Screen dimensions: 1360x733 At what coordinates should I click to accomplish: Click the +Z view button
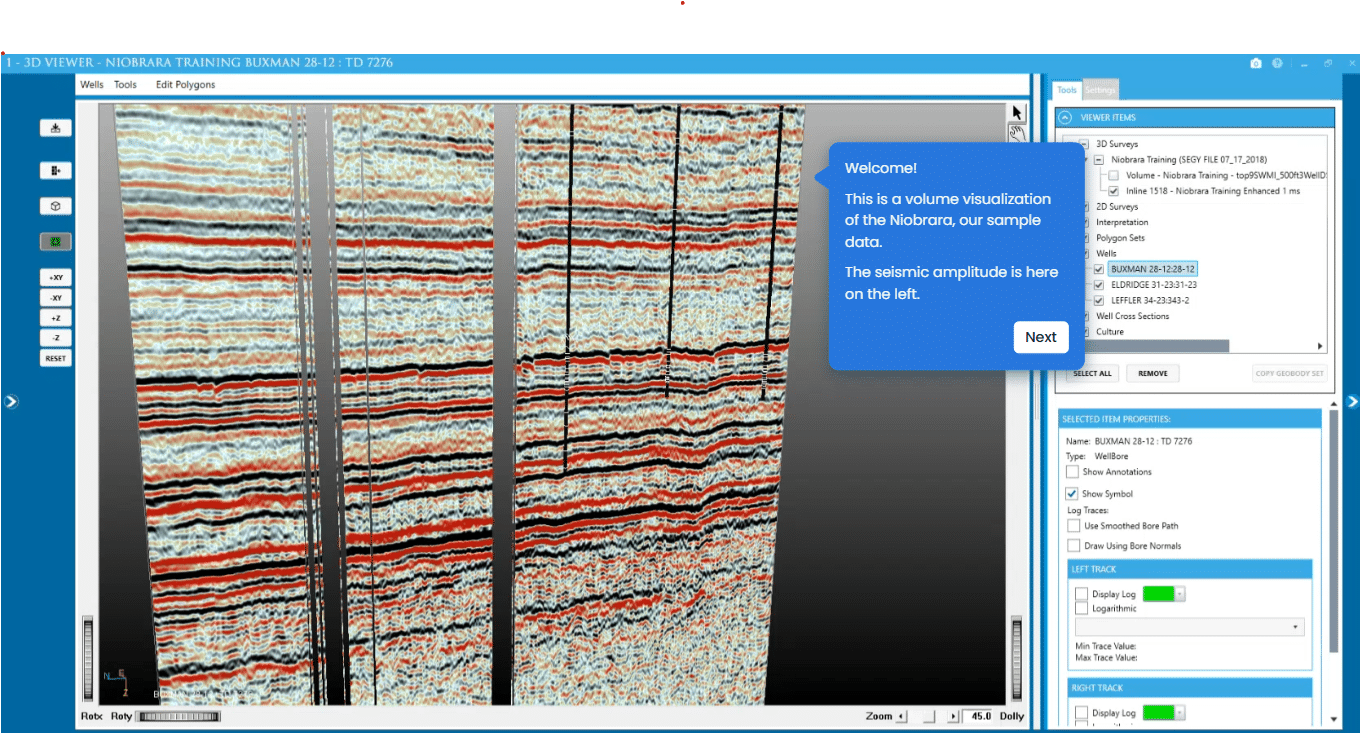tap(55, 317)
